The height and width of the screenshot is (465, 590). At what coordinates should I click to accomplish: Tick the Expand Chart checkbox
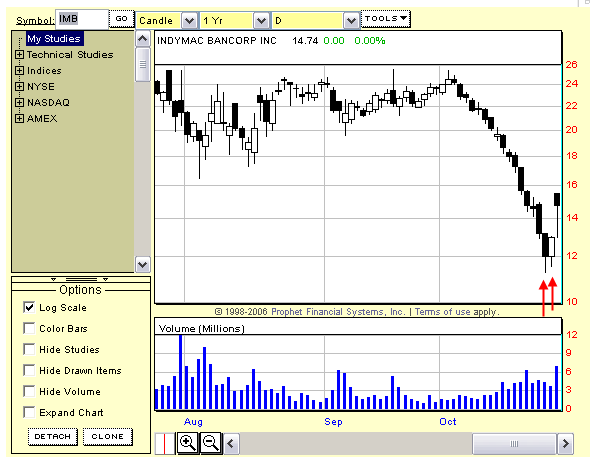tap(29, 412)
